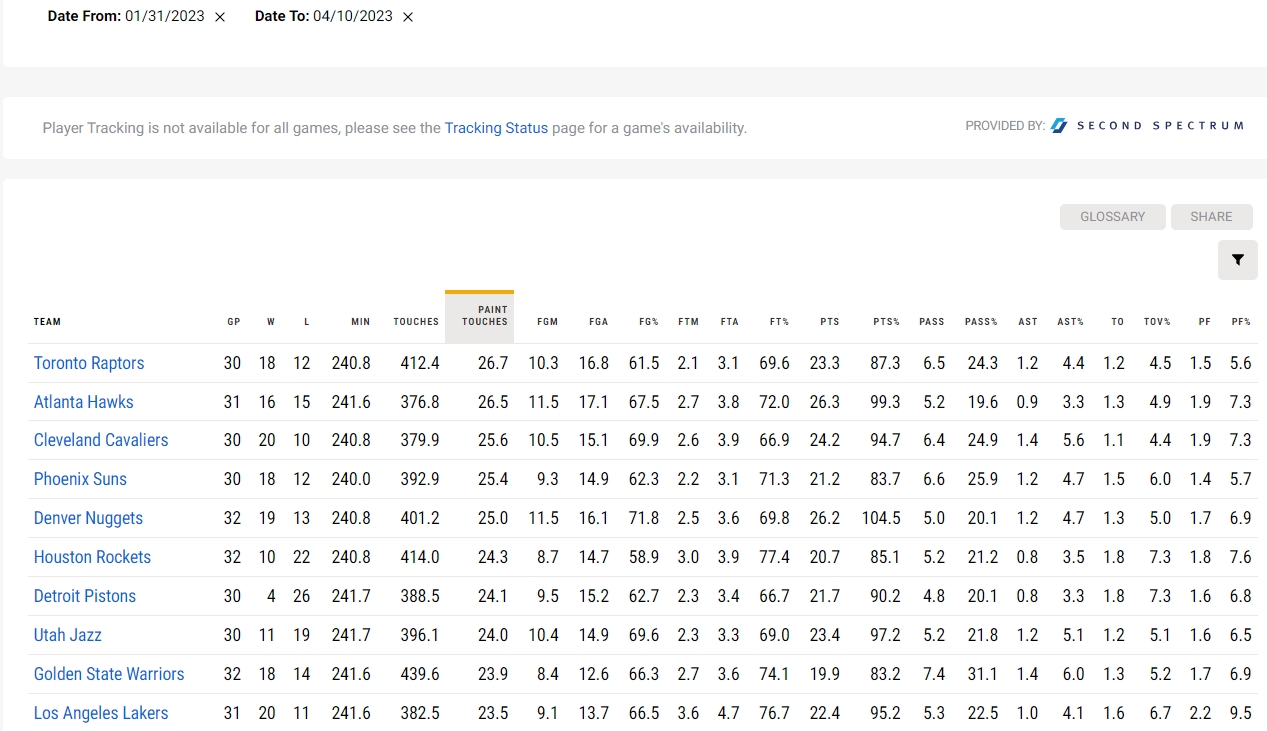Click Cavaliers FG% value 69.9
This screenshot has height=731, width=1267.
(x=643, y=440)
